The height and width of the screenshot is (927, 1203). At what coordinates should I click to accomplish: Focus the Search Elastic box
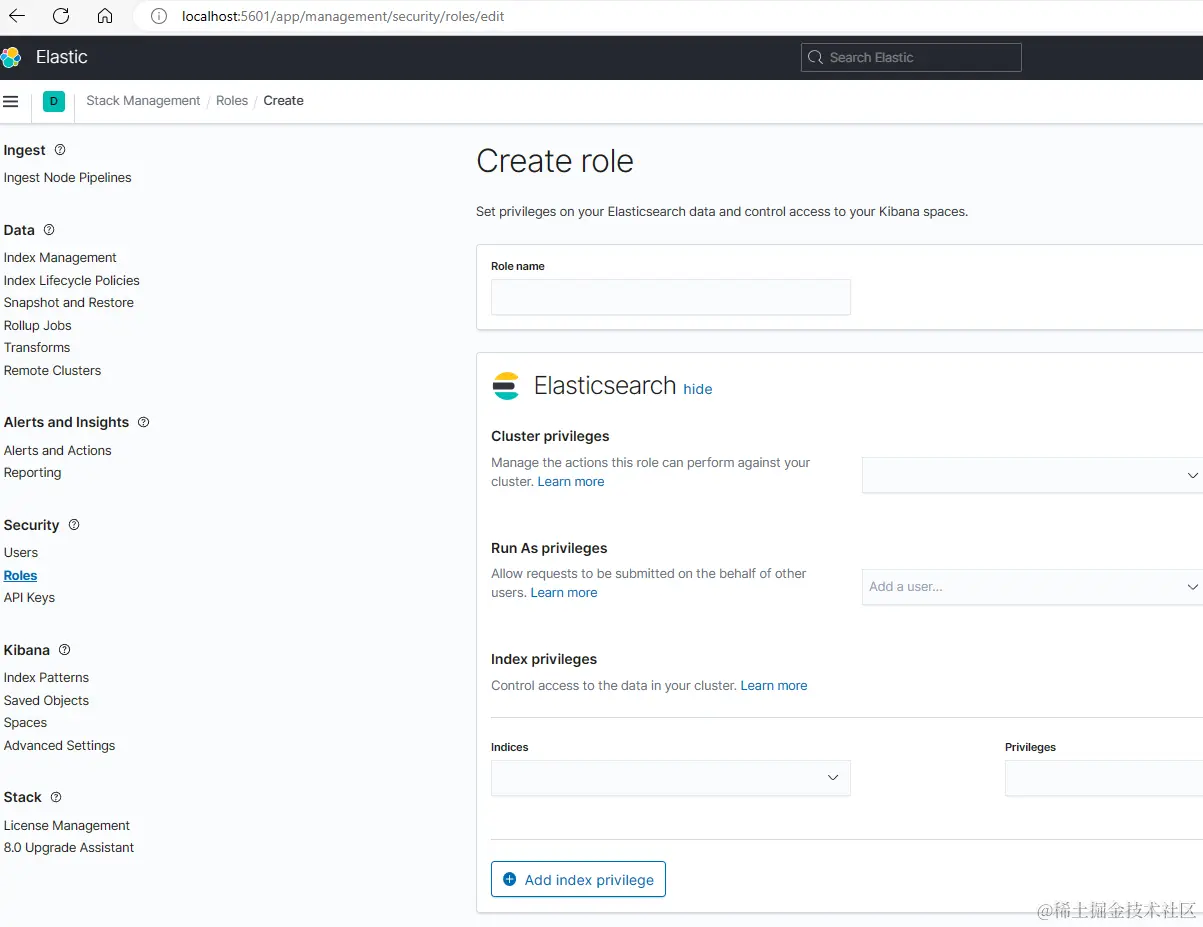911,58
